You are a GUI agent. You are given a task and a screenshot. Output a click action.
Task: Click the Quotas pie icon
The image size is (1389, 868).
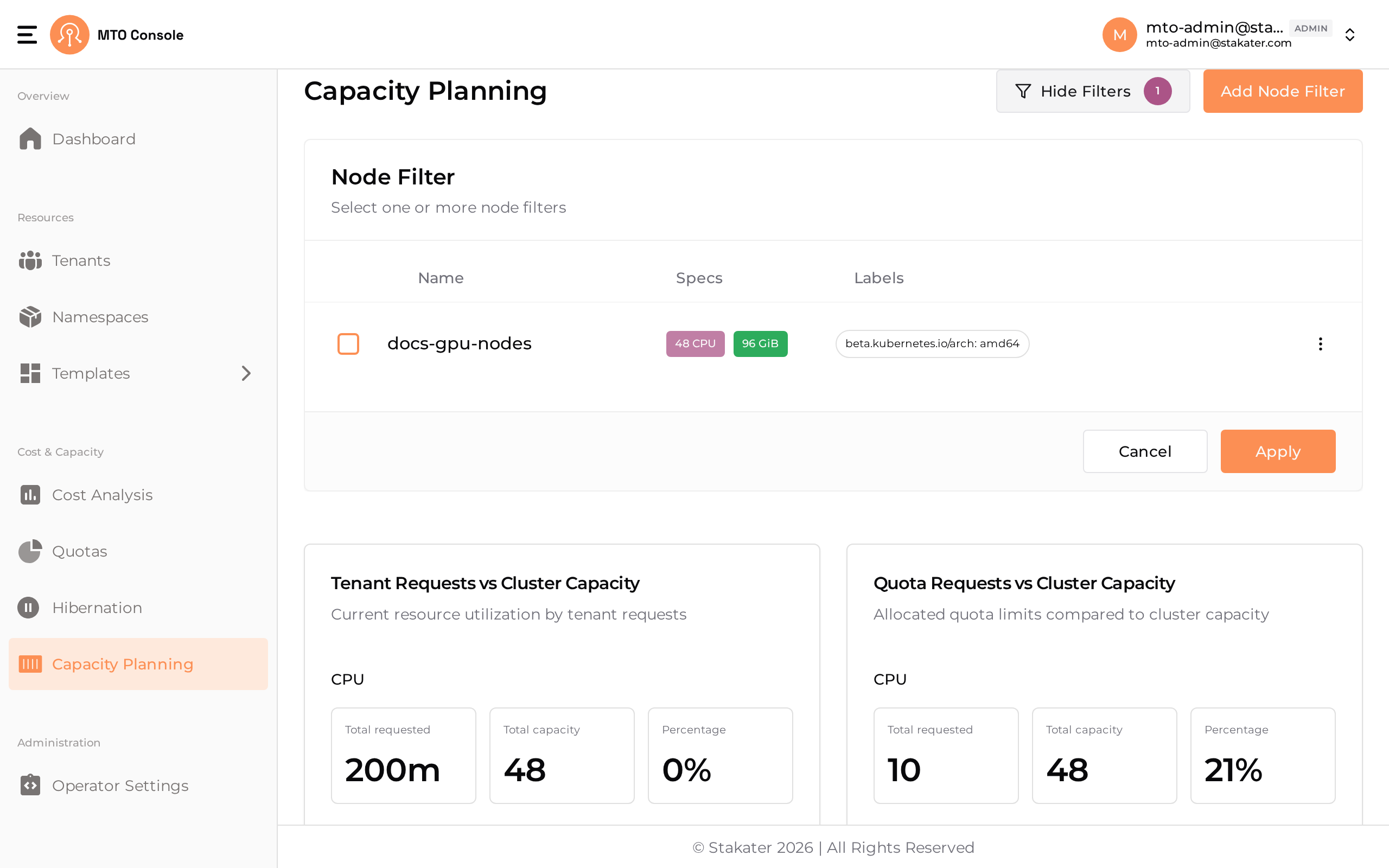coord(30,551)
